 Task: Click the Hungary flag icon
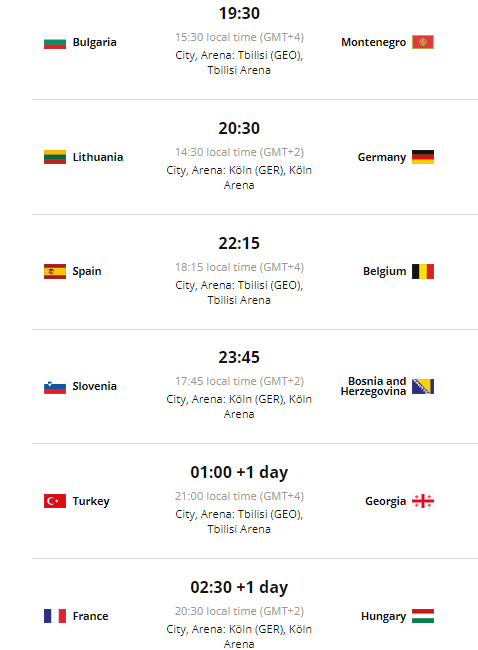pos(423,616)
